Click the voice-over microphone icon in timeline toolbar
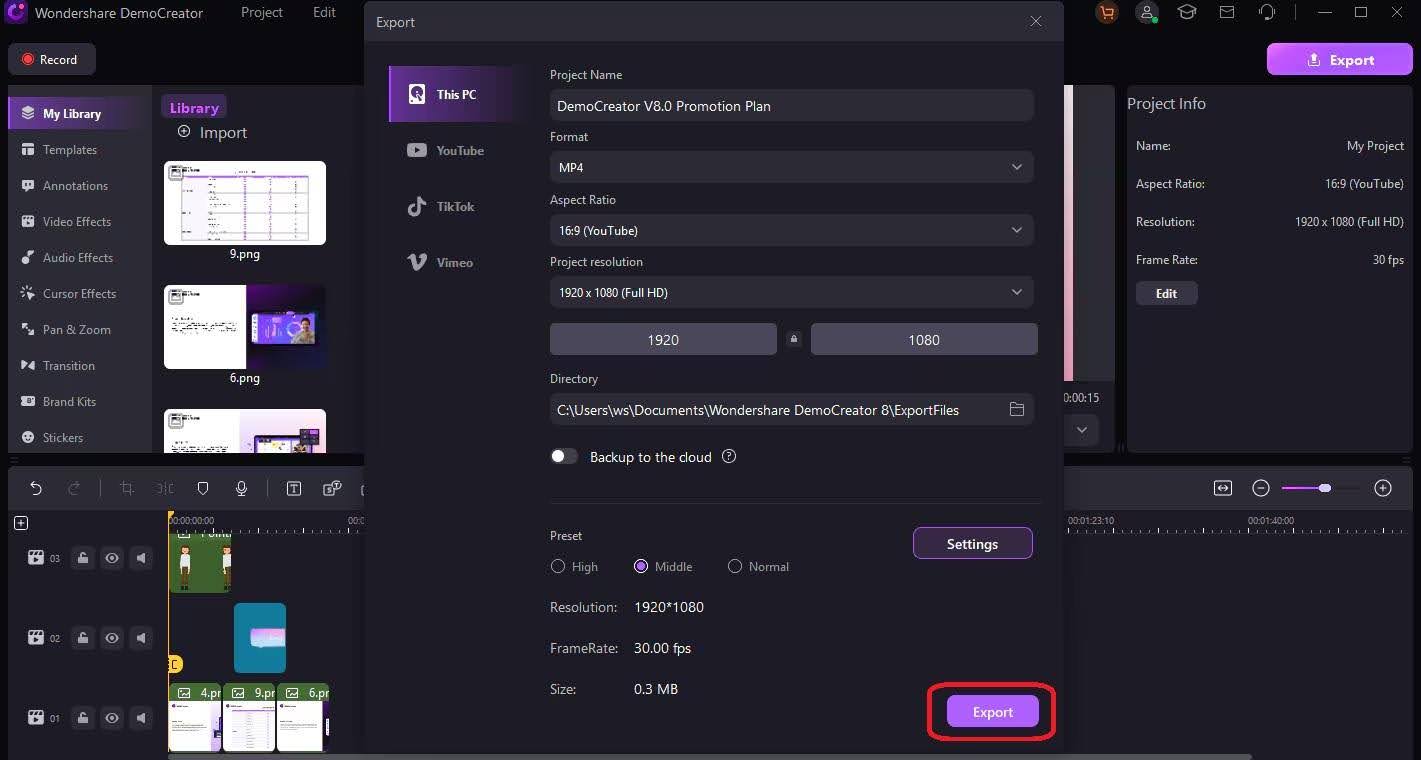Screen dimensions: 1421x760 241,488
